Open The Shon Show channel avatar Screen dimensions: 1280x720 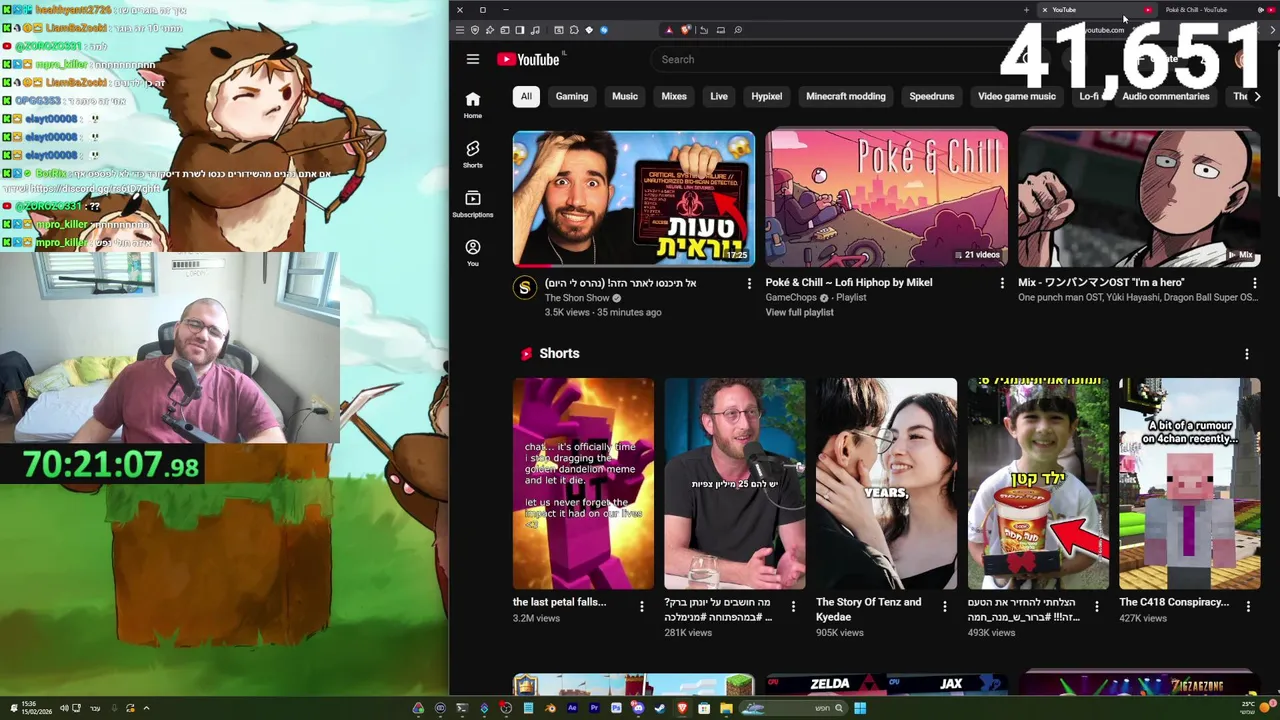(x=524, y=289)
